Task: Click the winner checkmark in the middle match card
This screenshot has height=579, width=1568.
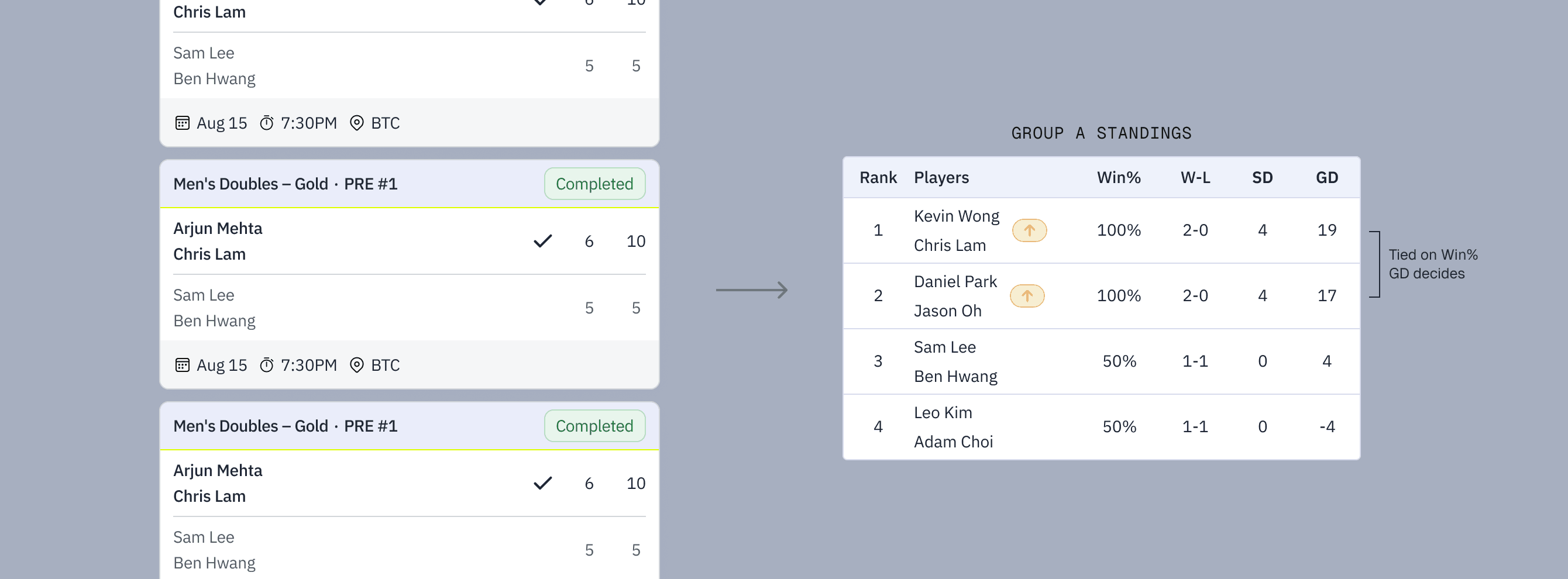Action: click(x=542, y=242)
